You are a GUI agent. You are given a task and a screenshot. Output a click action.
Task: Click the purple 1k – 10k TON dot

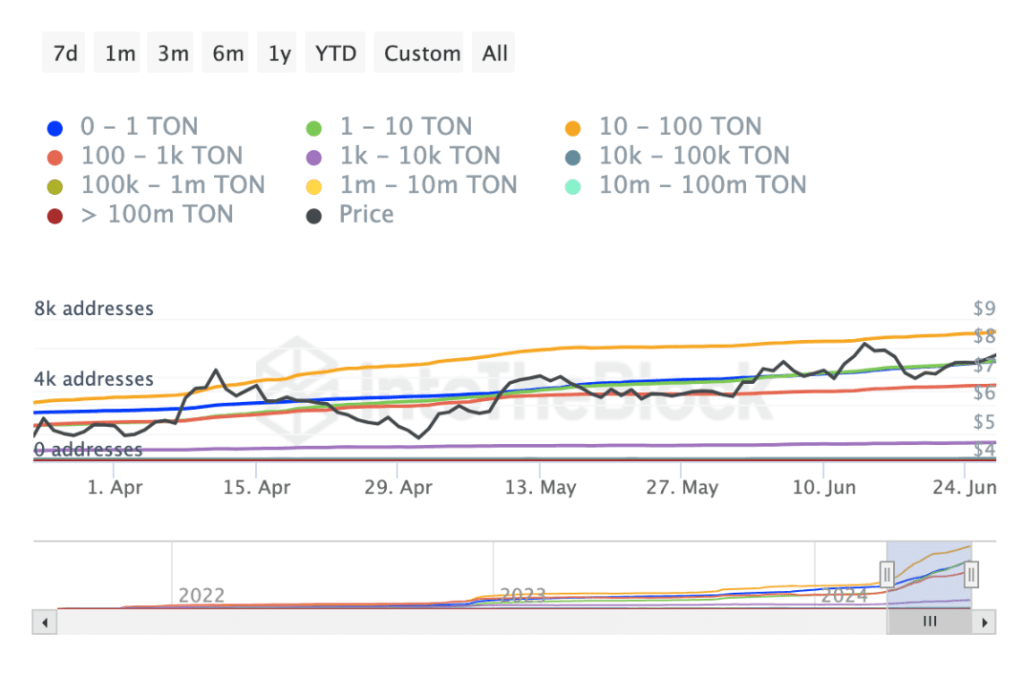[314, 157]
